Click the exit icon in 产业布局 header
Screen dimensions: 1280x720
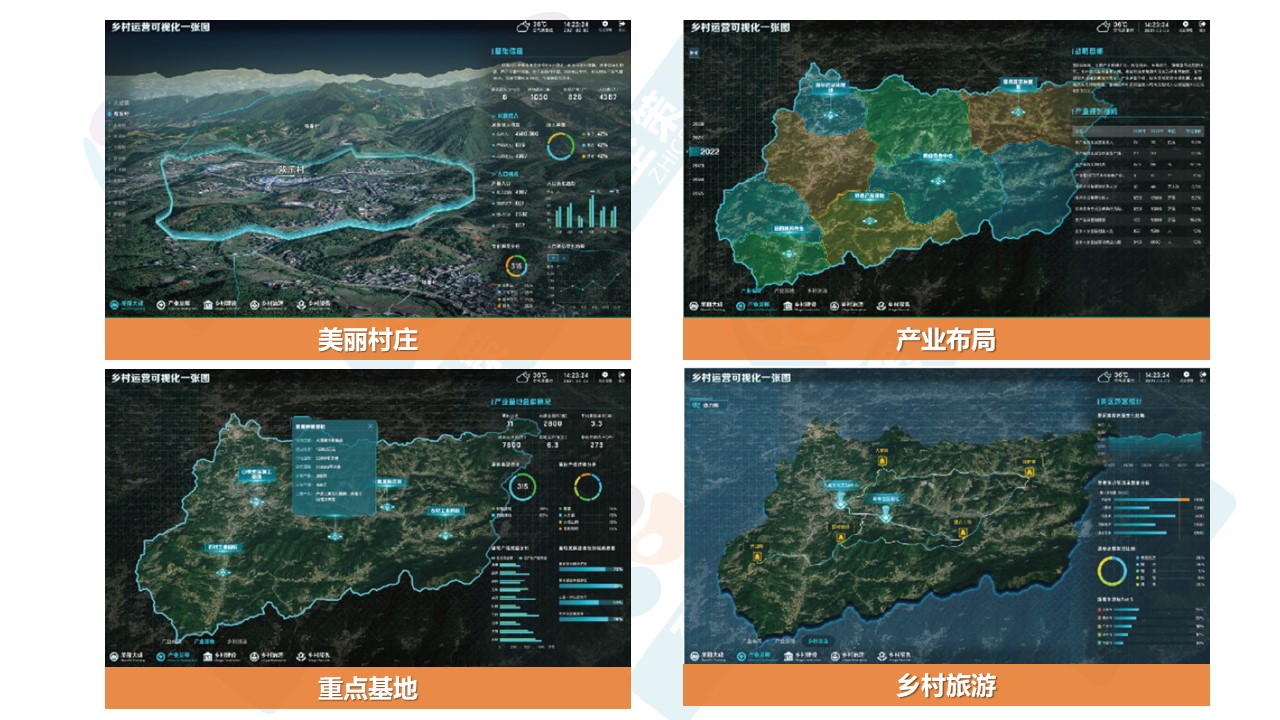pos(1202,25)
